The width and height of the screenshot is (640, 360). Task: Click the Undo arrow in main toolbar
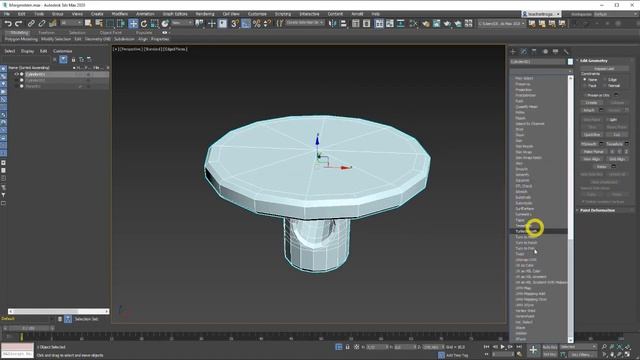tap(8, 24)
